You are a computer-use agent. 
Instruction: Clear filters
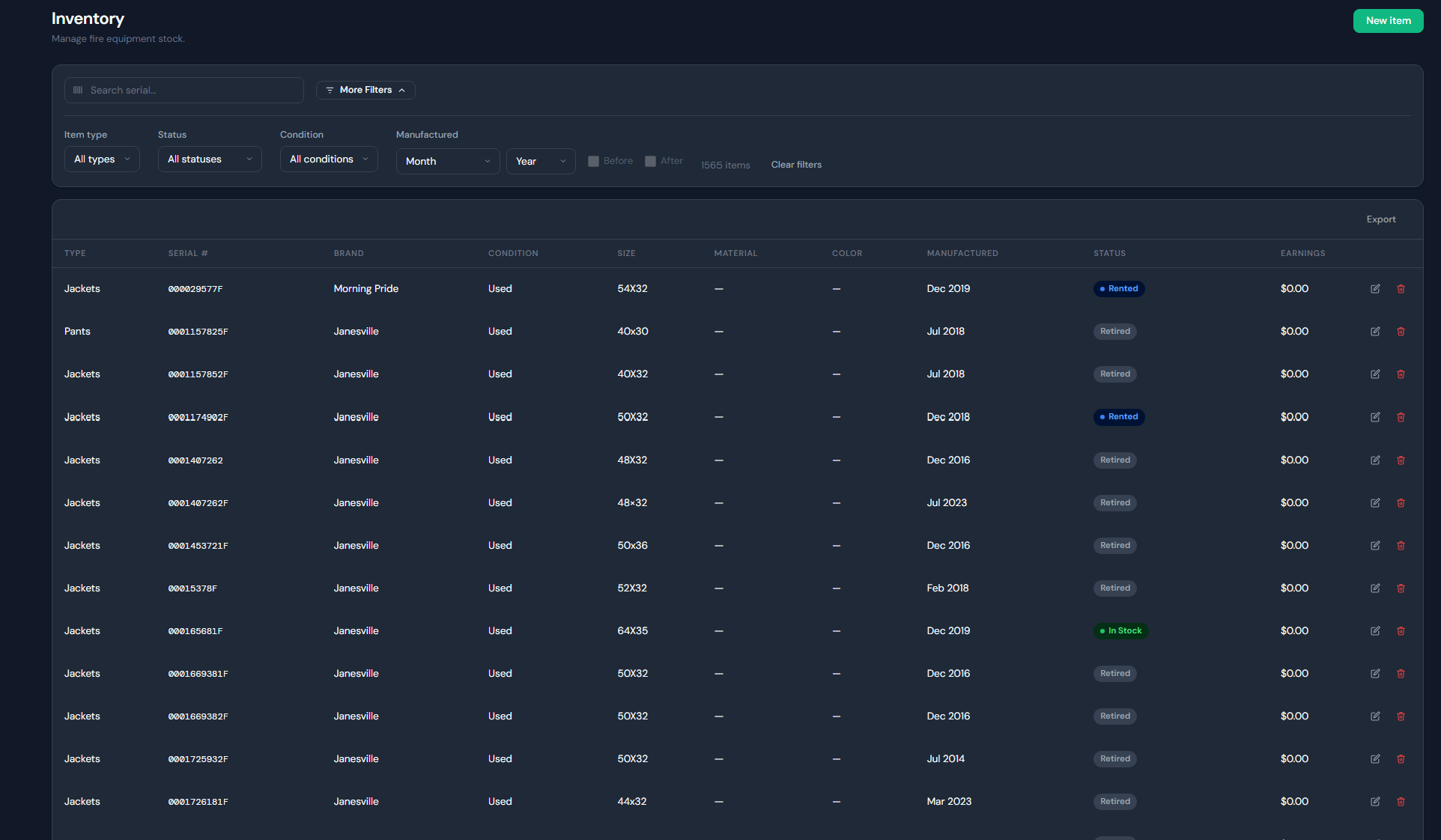coord(796,165)
